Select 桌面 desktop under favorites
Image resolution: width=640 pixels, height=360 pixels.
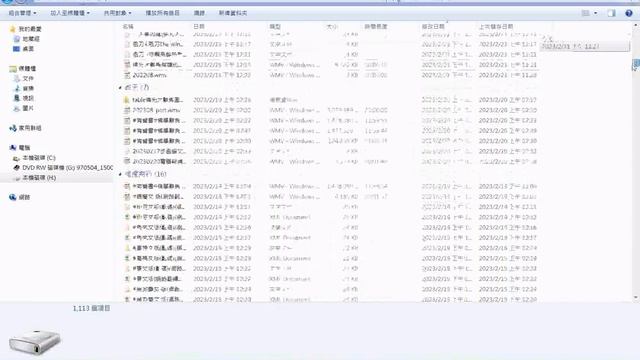click(28, 49)
